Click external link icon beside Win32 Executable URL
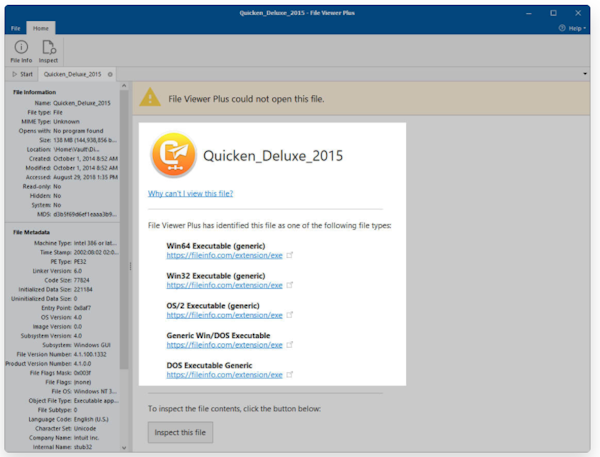Image resolution: width=600 pixels, height=457 pixels. (x=290, y=285)
